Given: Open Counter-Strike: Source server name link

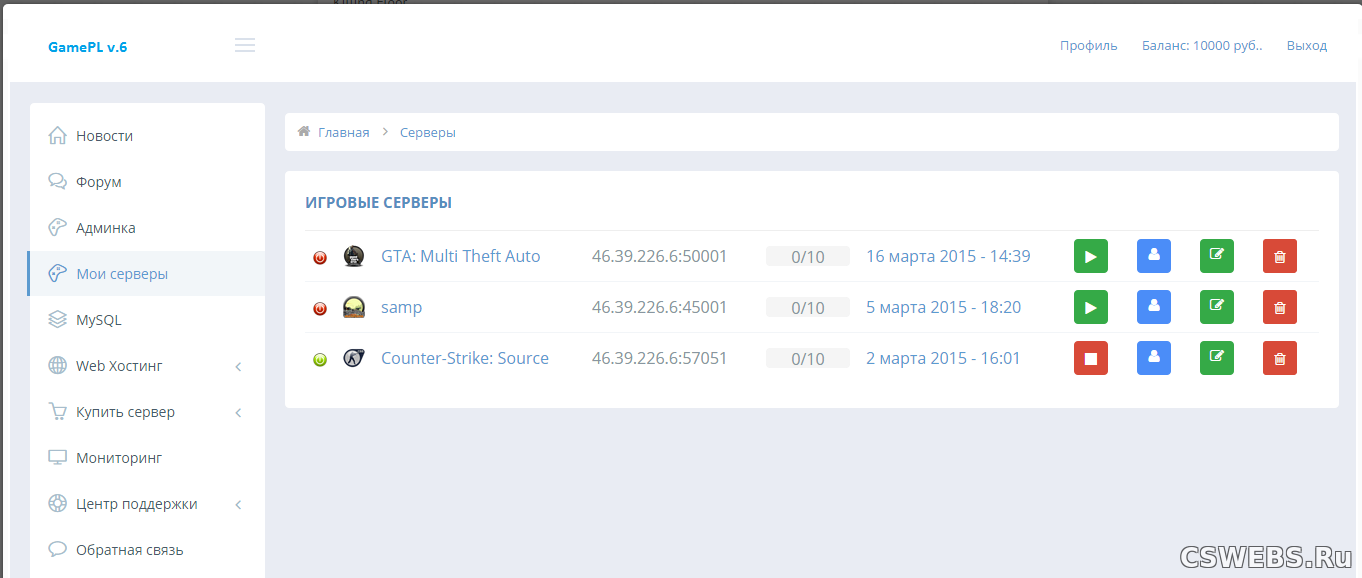Looking at the screenshot, I should click(465, 358).
